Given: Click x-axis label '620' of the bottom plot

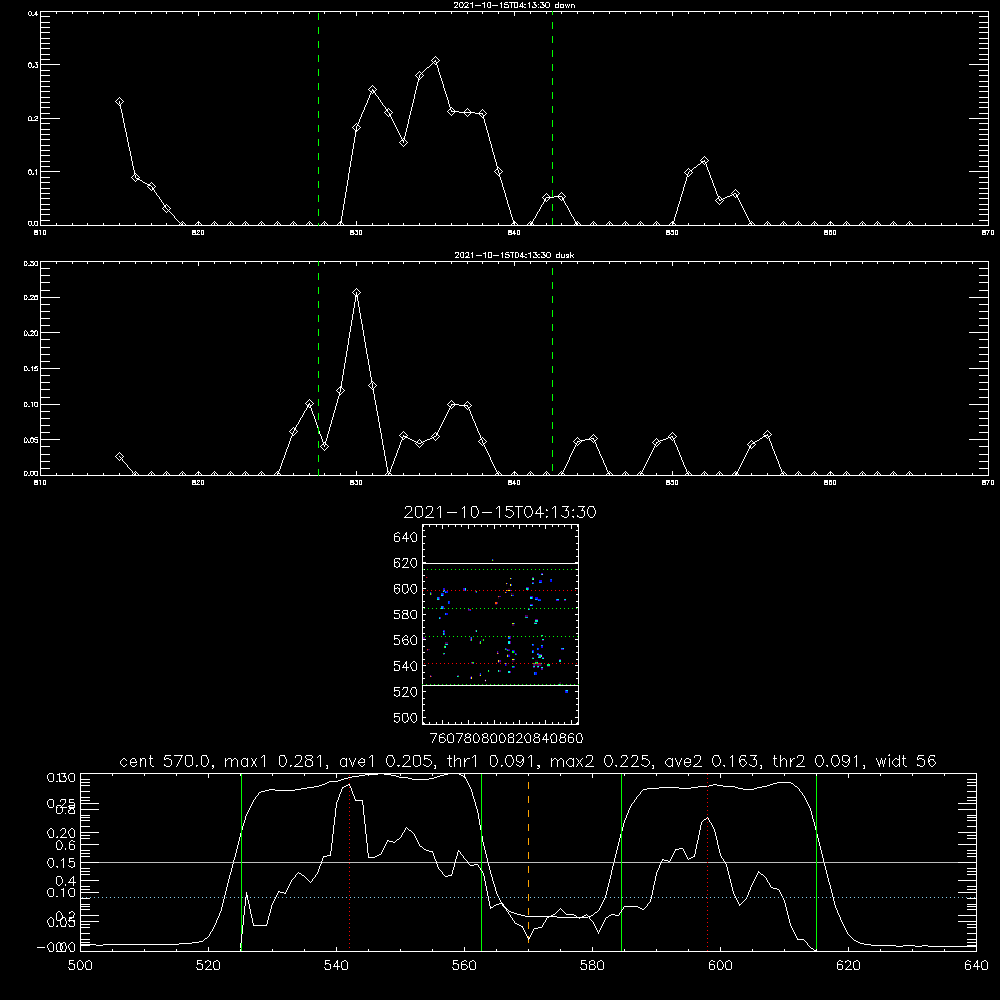Looking at the screenshot, I should tap(848, 966).
